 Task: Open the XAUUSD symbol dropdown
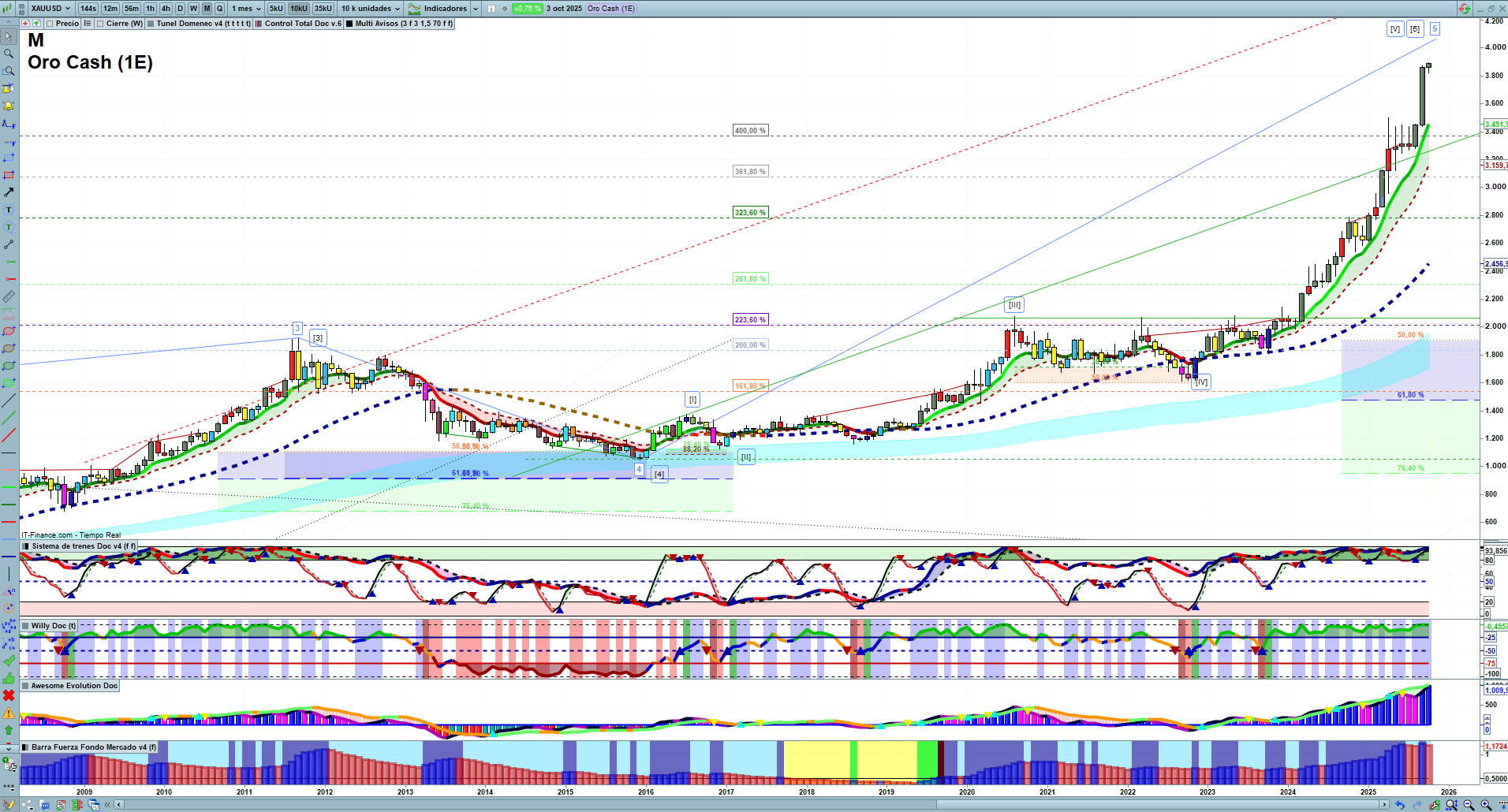pos(50,9)
